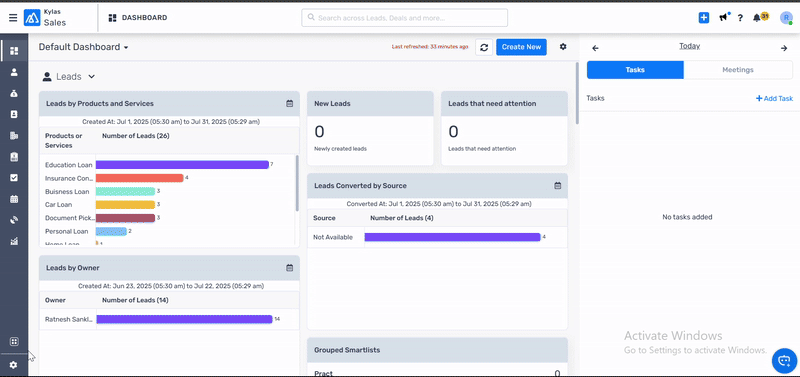Open date filter on Leads by Products and Services
Image resolution: width=800 pixels, height=377 pixels.
tap(289, 104)
